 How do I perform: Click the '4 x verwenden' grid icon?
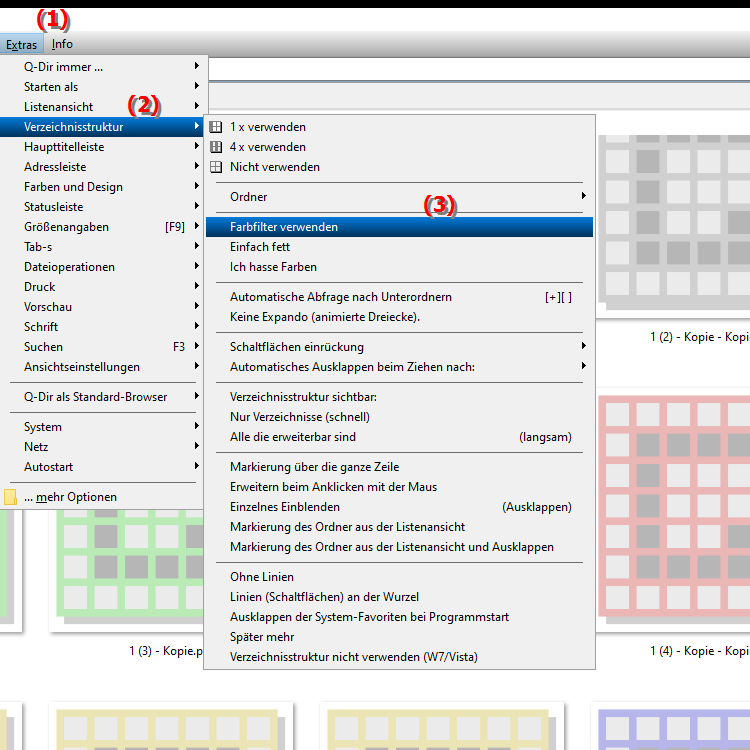tap(216, 147)
